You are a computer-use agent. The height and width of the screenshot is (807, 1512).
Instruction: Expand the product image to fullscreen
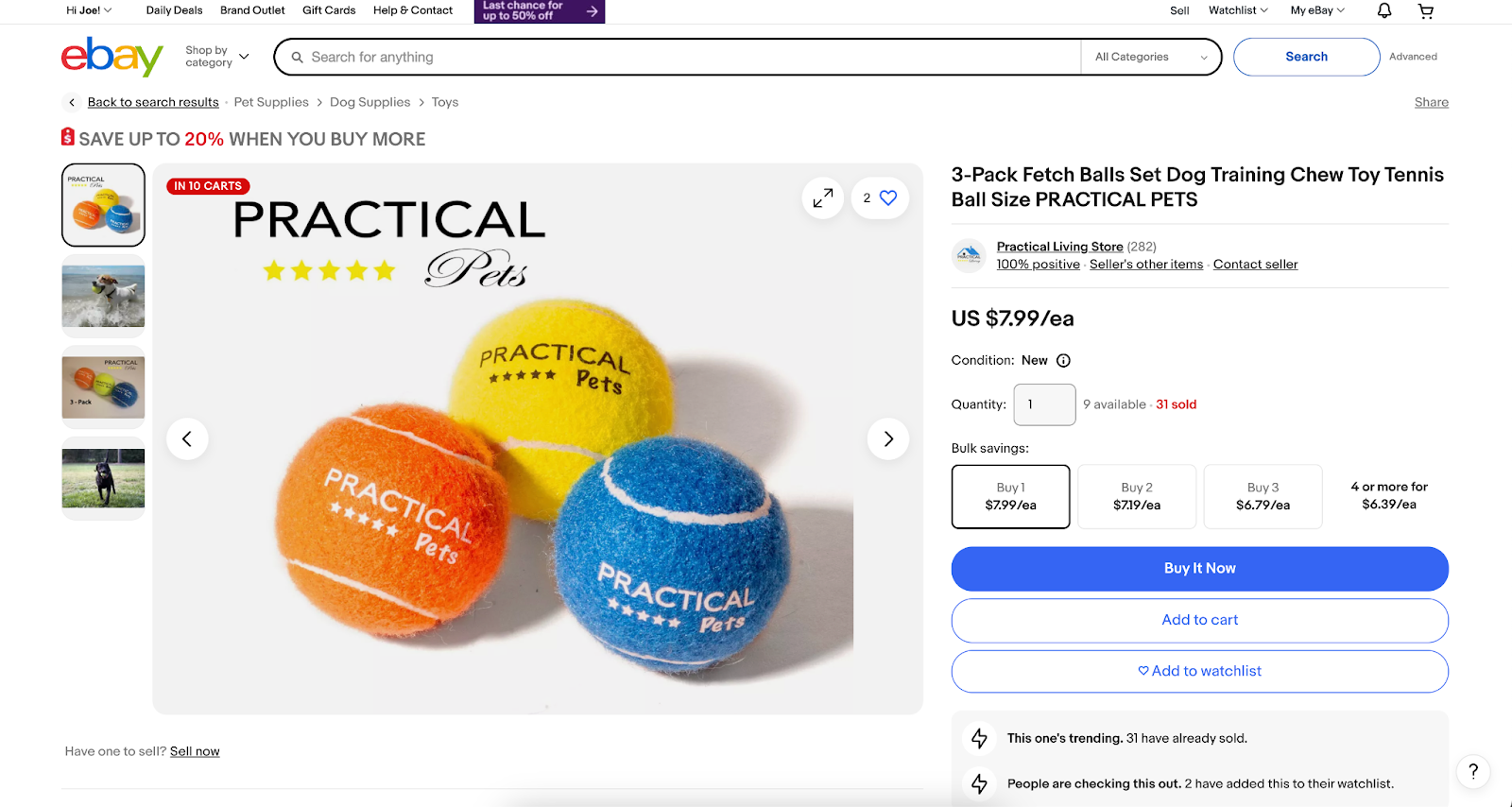point(822,197)
